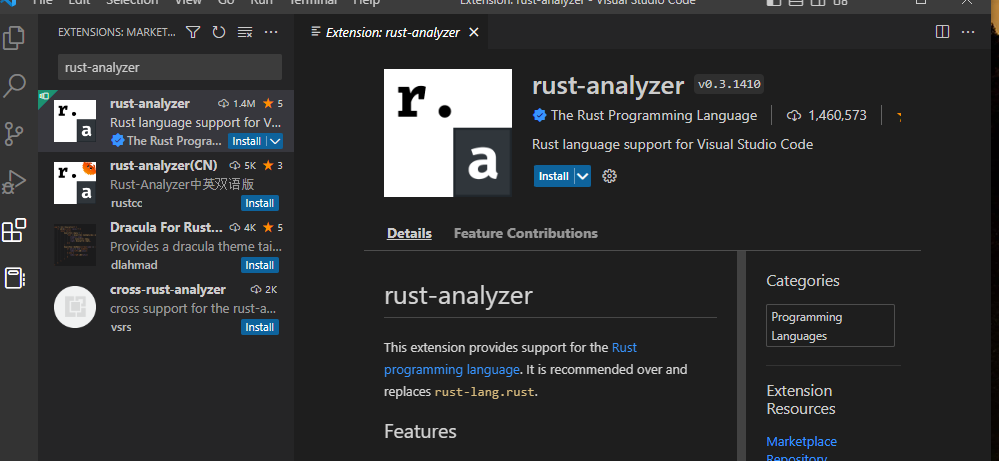Open Install dropdown arrow in details header
This screenshot has height=461, width=999.
[583, 176]
